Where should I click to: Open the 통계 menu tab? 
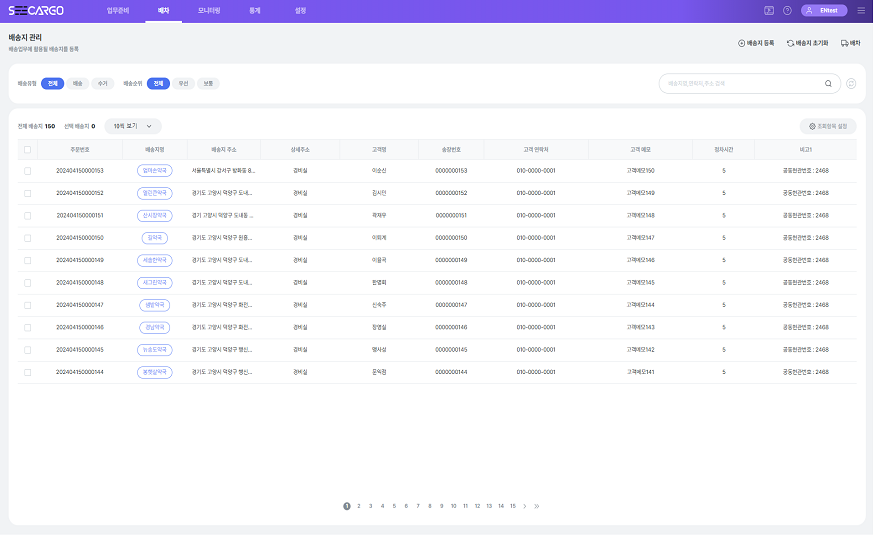(254, 10)
